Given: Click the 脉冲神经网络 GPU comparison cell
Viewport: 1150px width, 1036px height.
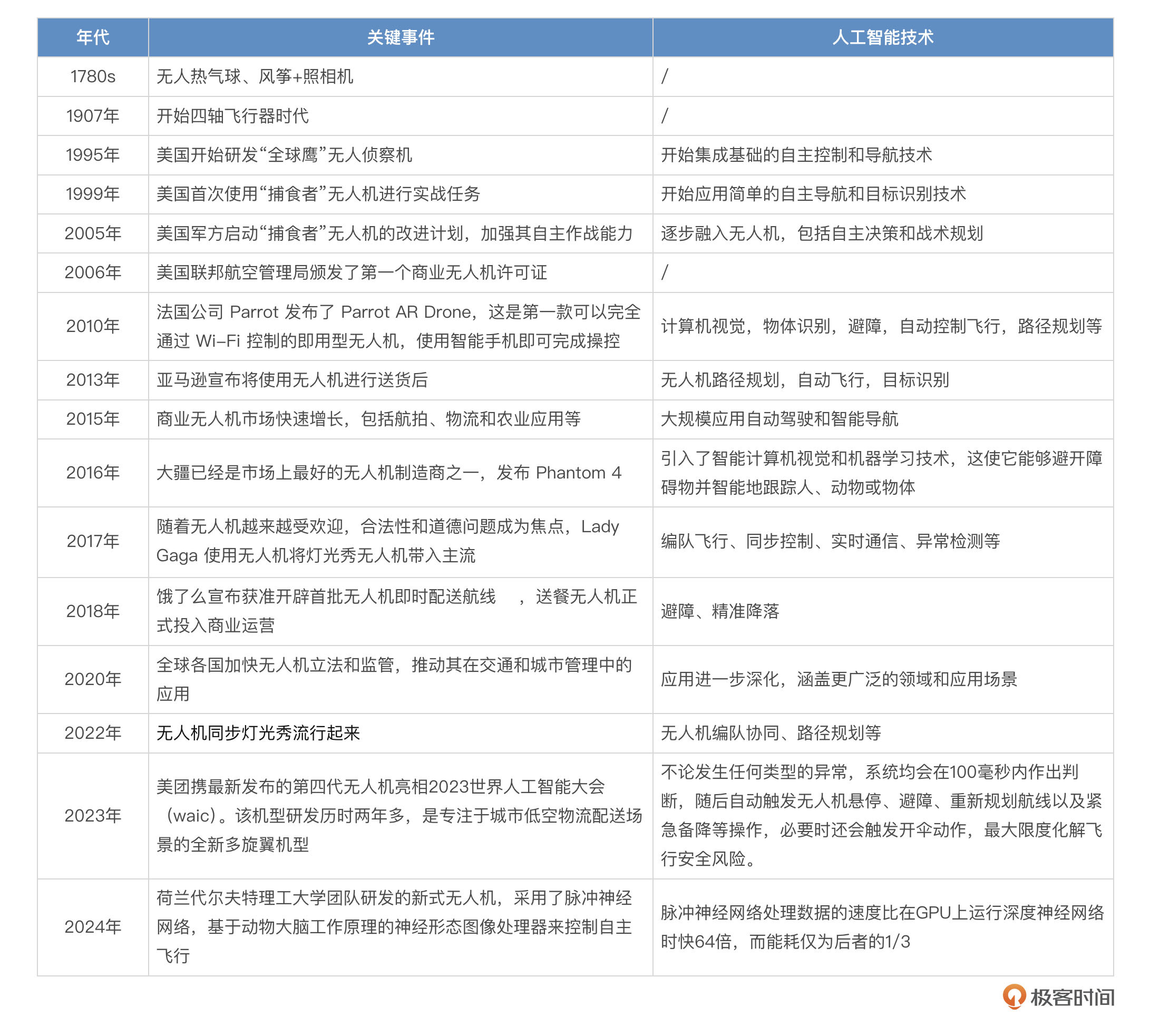Looking at the screenshot, I should [x=881, y=927].
